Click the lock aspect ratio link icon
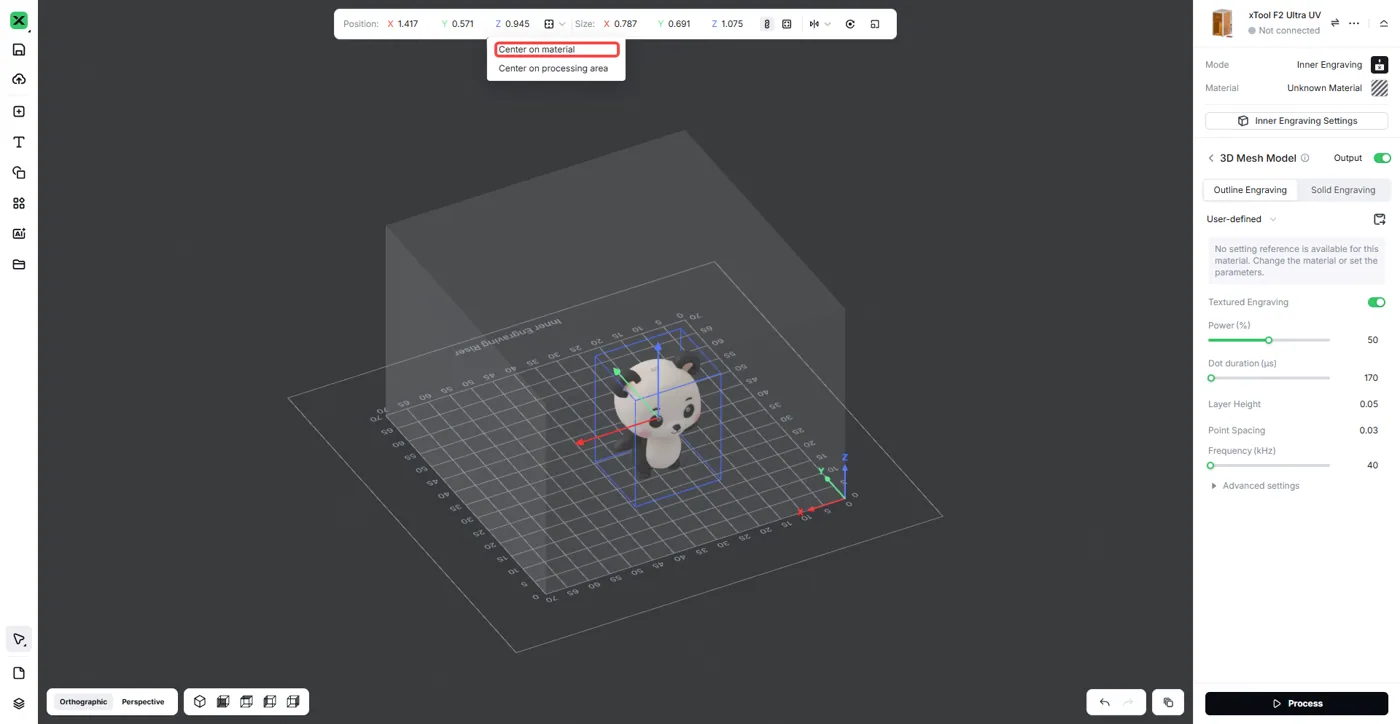Screen dimensions: 1400x724 767,24
